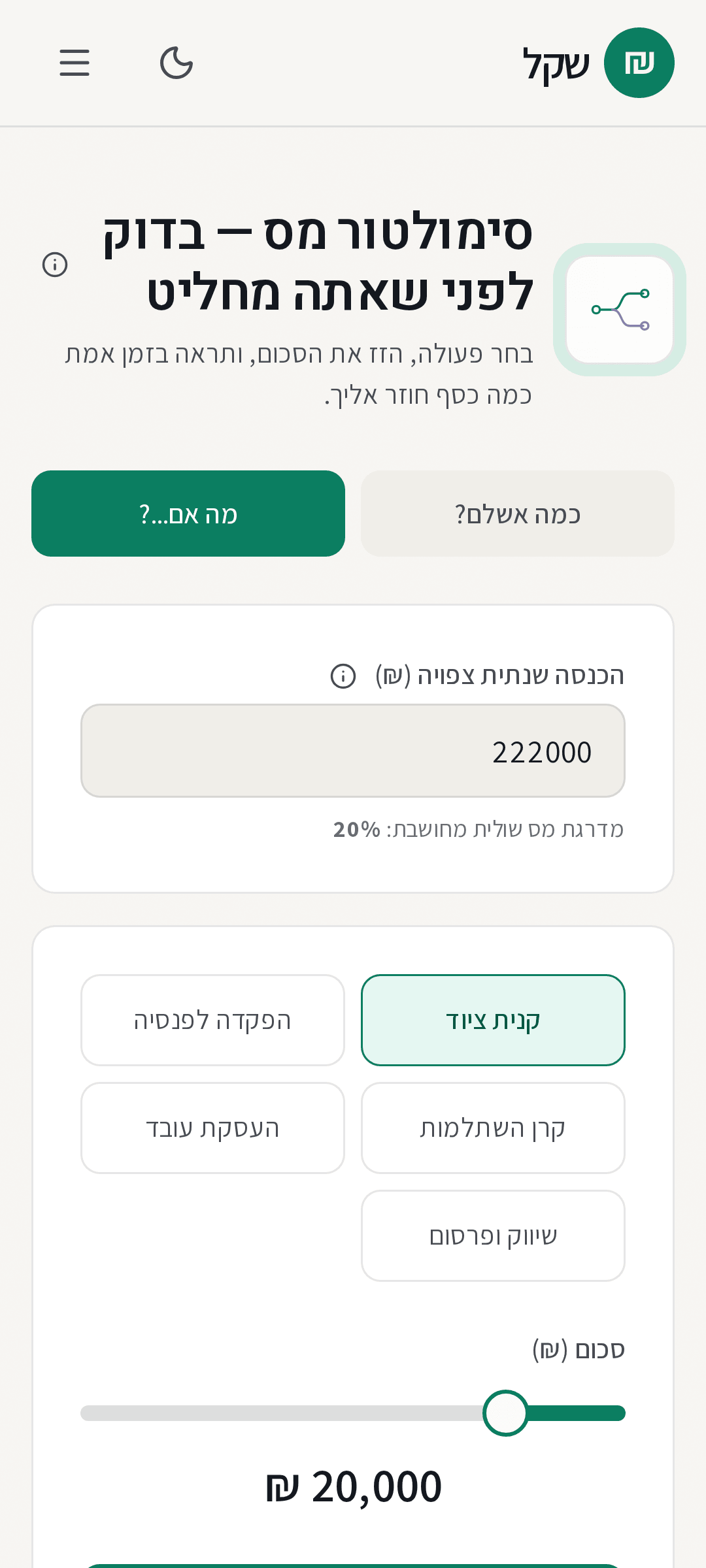Open the hamburger menu
The image size is (706, 1568).
pos(75,63)
